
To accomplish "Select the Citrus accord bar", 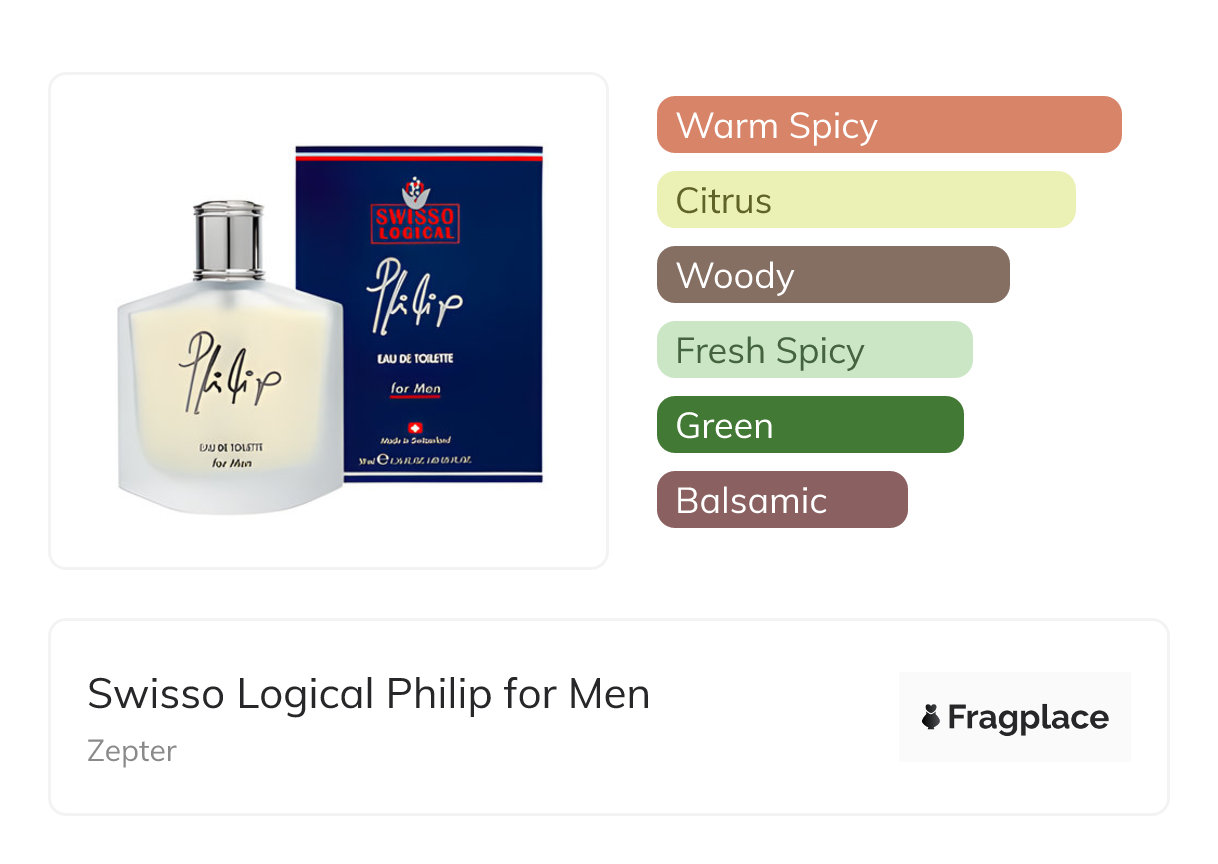I will coord(866,200).
